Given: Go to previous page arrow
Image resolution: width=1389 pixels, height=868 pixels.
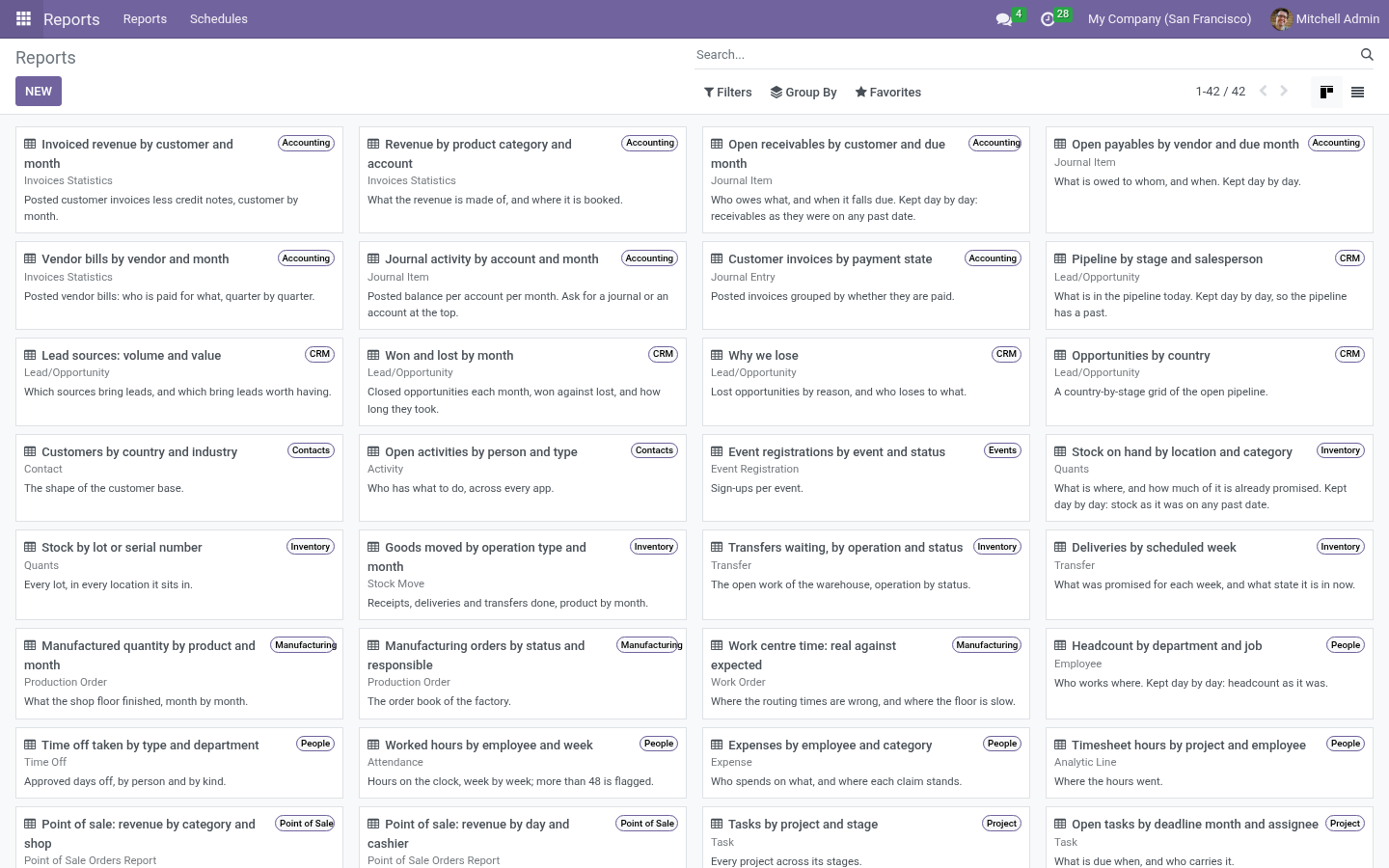Looking at the screenshot, I should [1263, 92].
